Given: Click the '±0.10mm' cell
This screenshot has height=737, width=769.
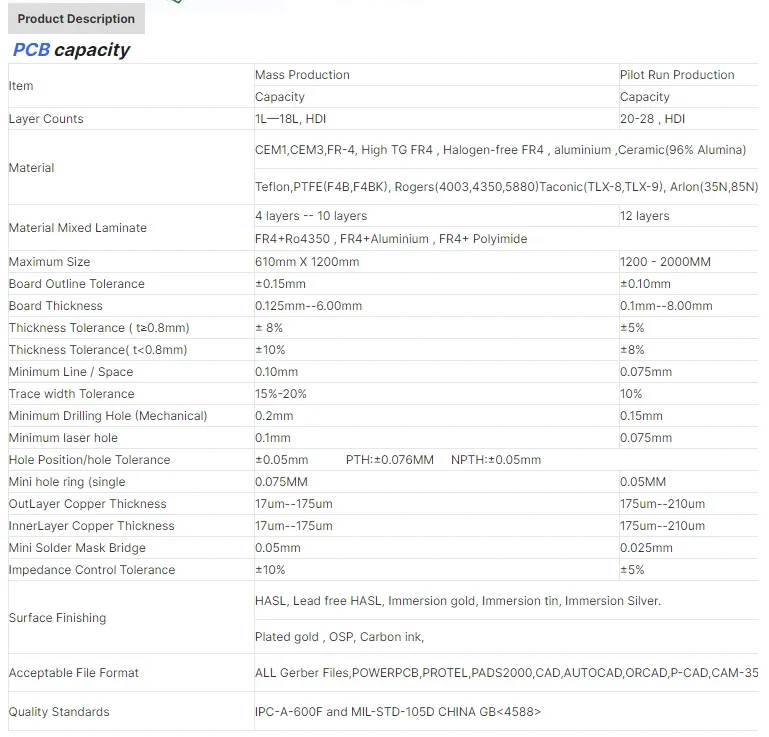Looking at the screenshot, I should 645,283.
